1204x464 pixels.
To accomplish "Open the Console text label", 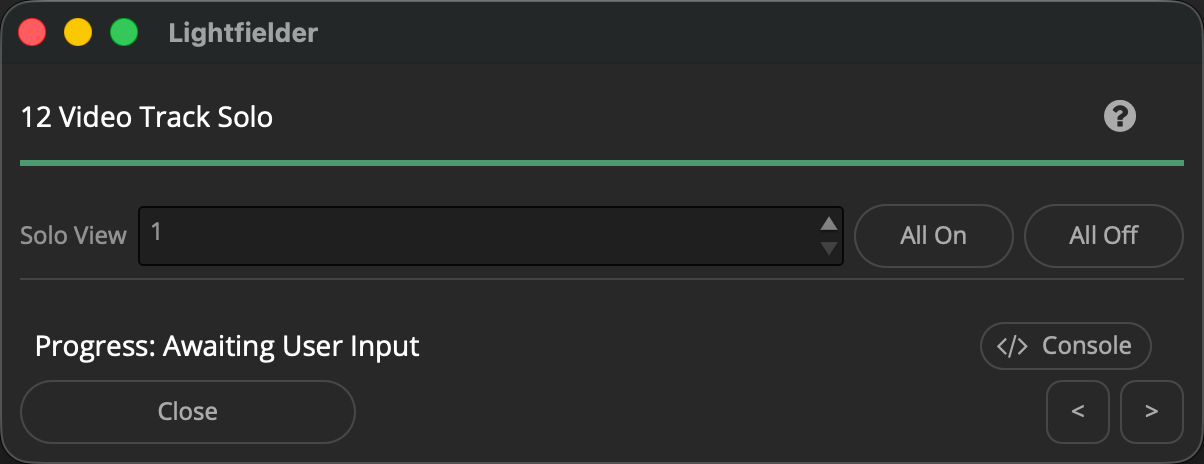I will (1087, 346).
